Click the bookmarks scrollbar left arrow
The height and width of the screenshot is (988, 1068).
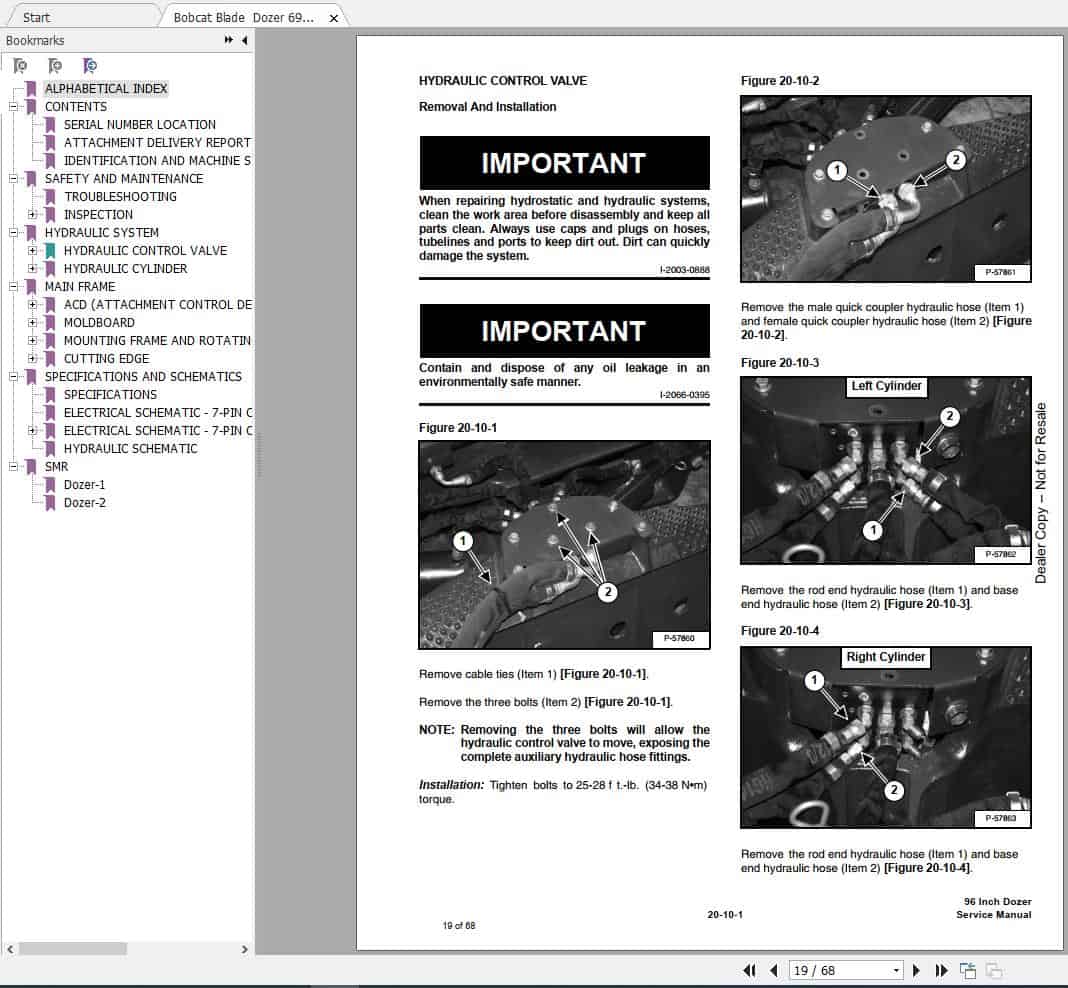click(10, 949)
